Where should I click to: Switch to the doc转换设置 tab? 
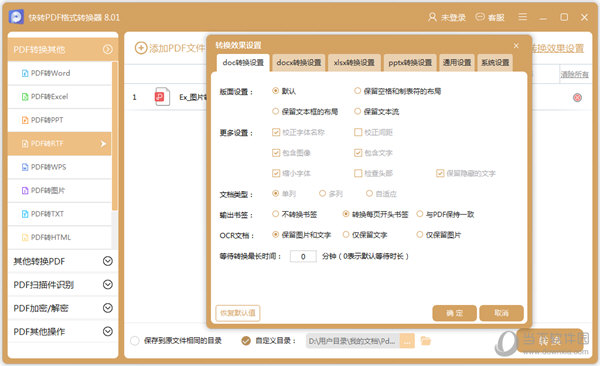click(243, 62)
